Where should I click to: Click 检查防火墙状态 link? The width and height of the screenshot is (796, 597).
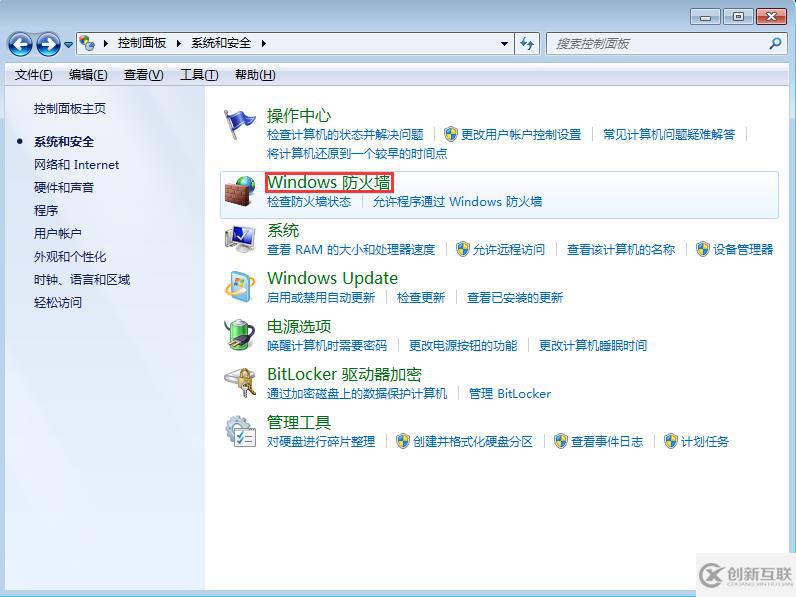[x=309, y=202]
